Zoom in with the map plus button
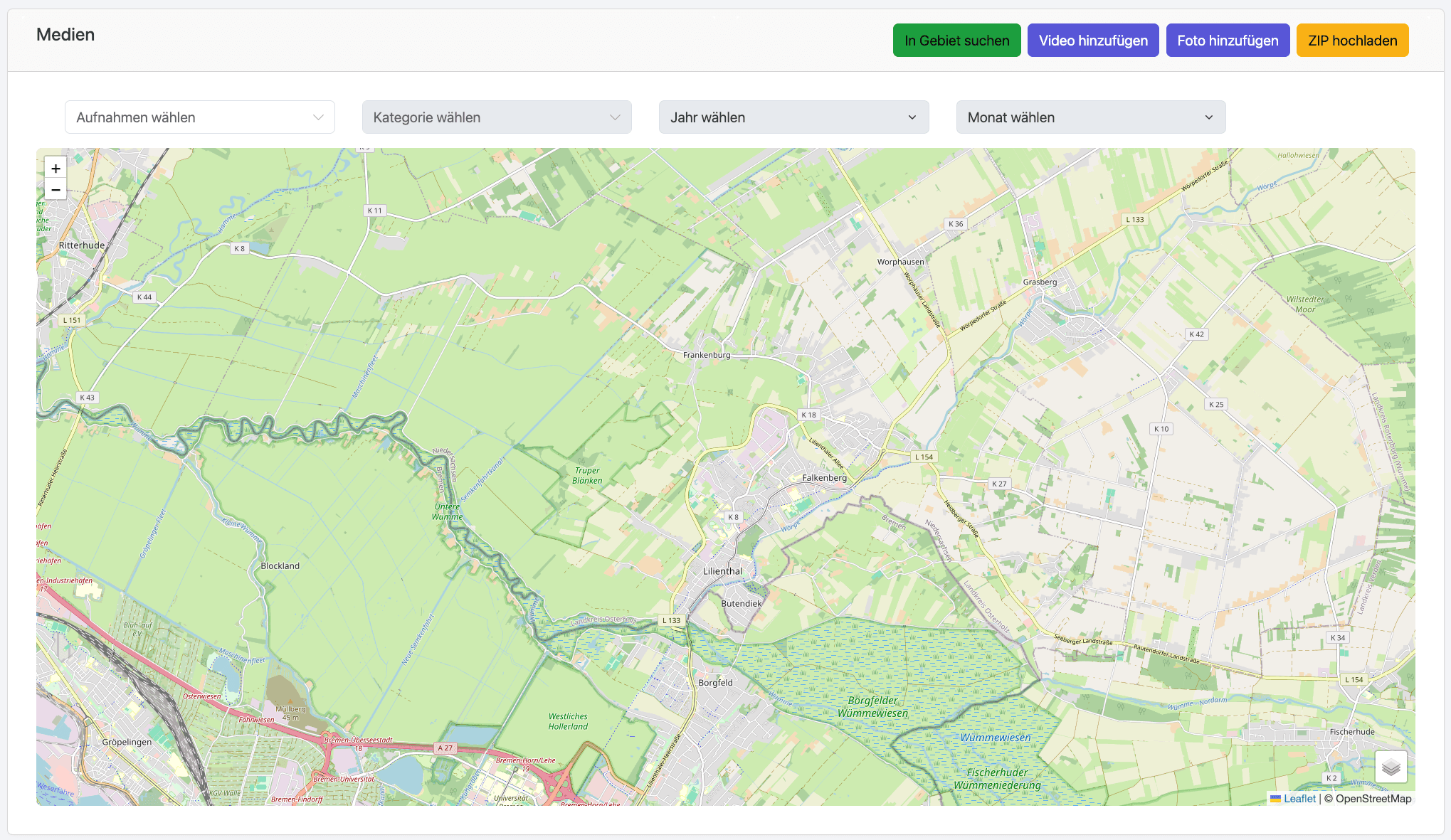Screen dimensions: 1451x840 tap(56, 169)
